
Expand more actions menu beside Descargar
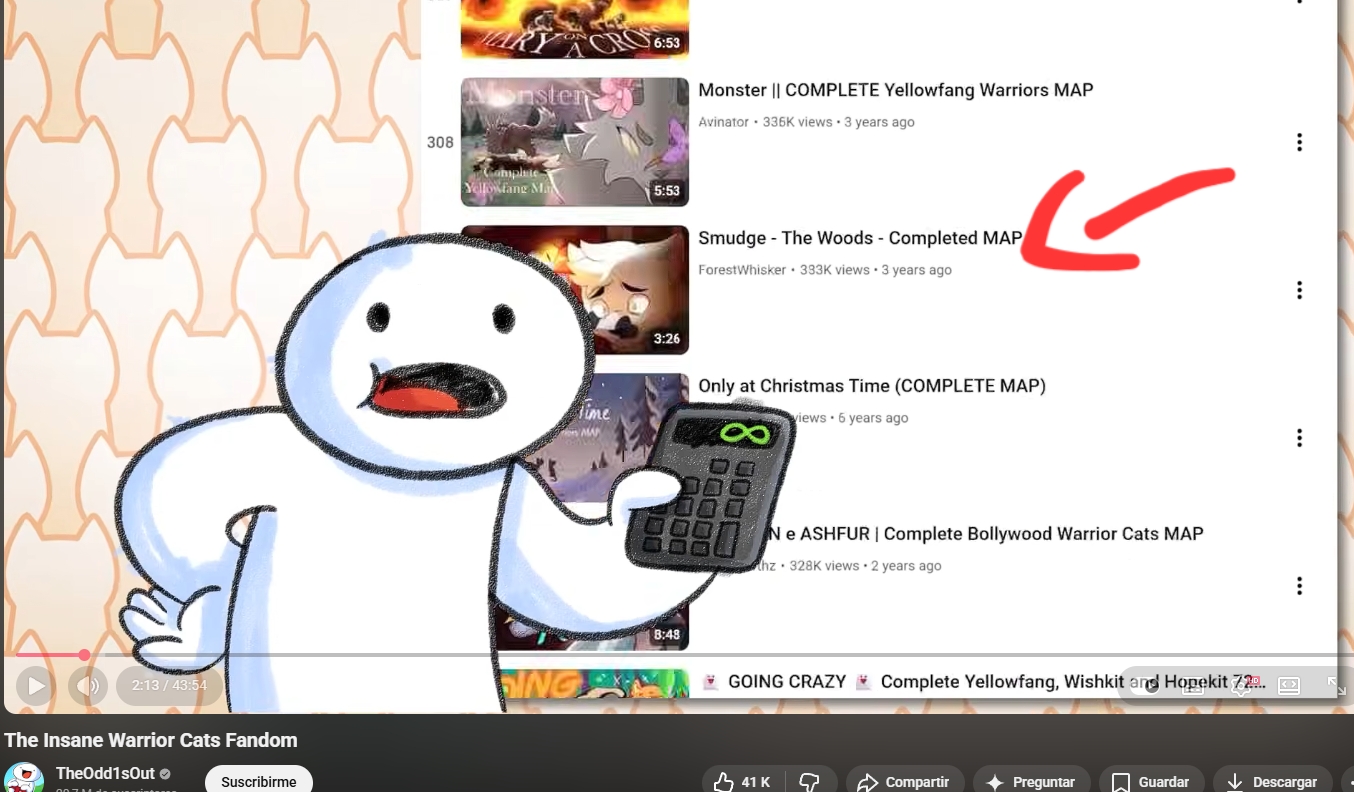tap(1348, 782)
